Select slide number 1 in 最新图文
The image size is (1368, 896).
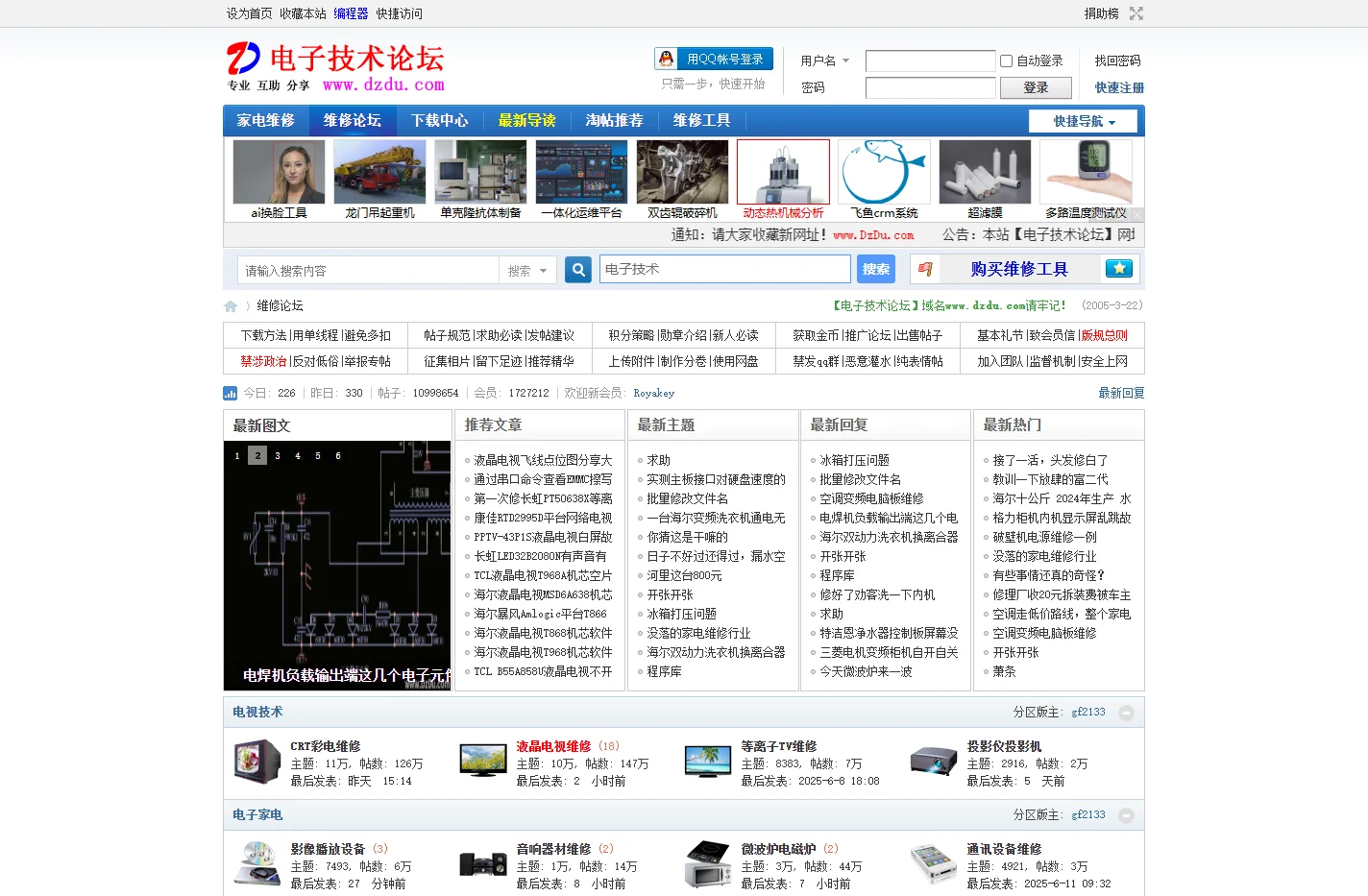click(x=237, y=456)
